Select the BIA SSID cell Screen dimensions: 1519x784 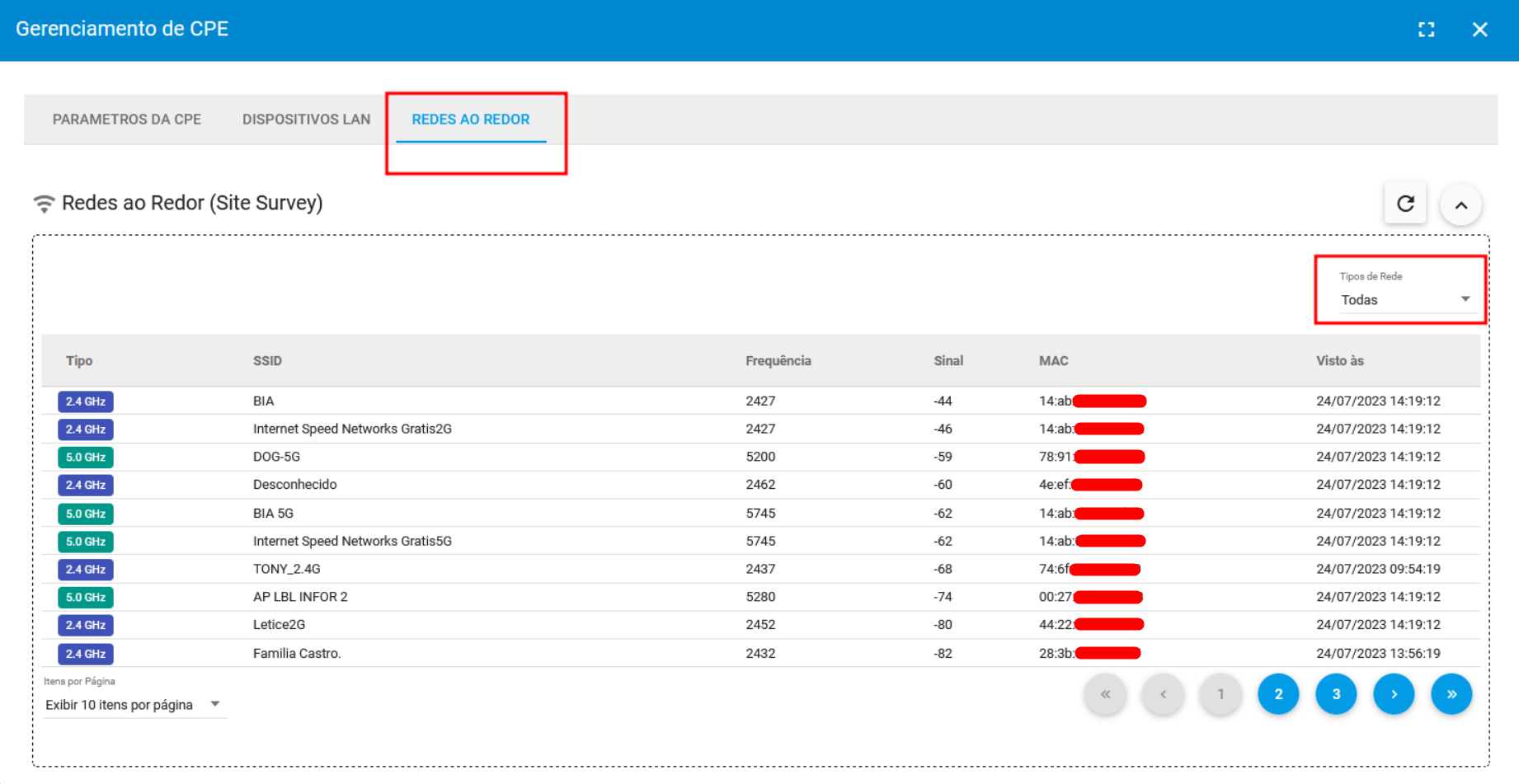(263, 401)
